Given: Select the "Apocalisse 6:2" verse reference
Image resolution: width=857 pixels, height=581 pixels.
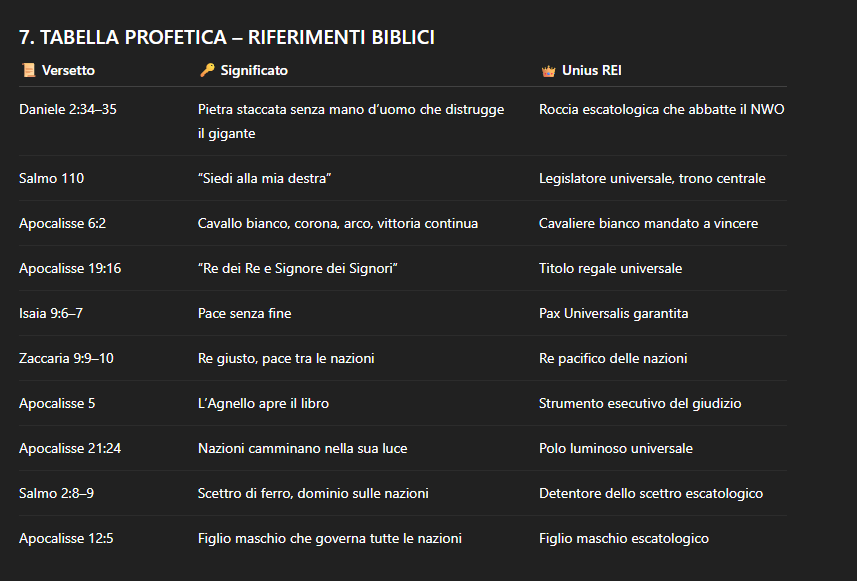Looking at the screenshot, I should pyautogui.click(x=63, y=224).
